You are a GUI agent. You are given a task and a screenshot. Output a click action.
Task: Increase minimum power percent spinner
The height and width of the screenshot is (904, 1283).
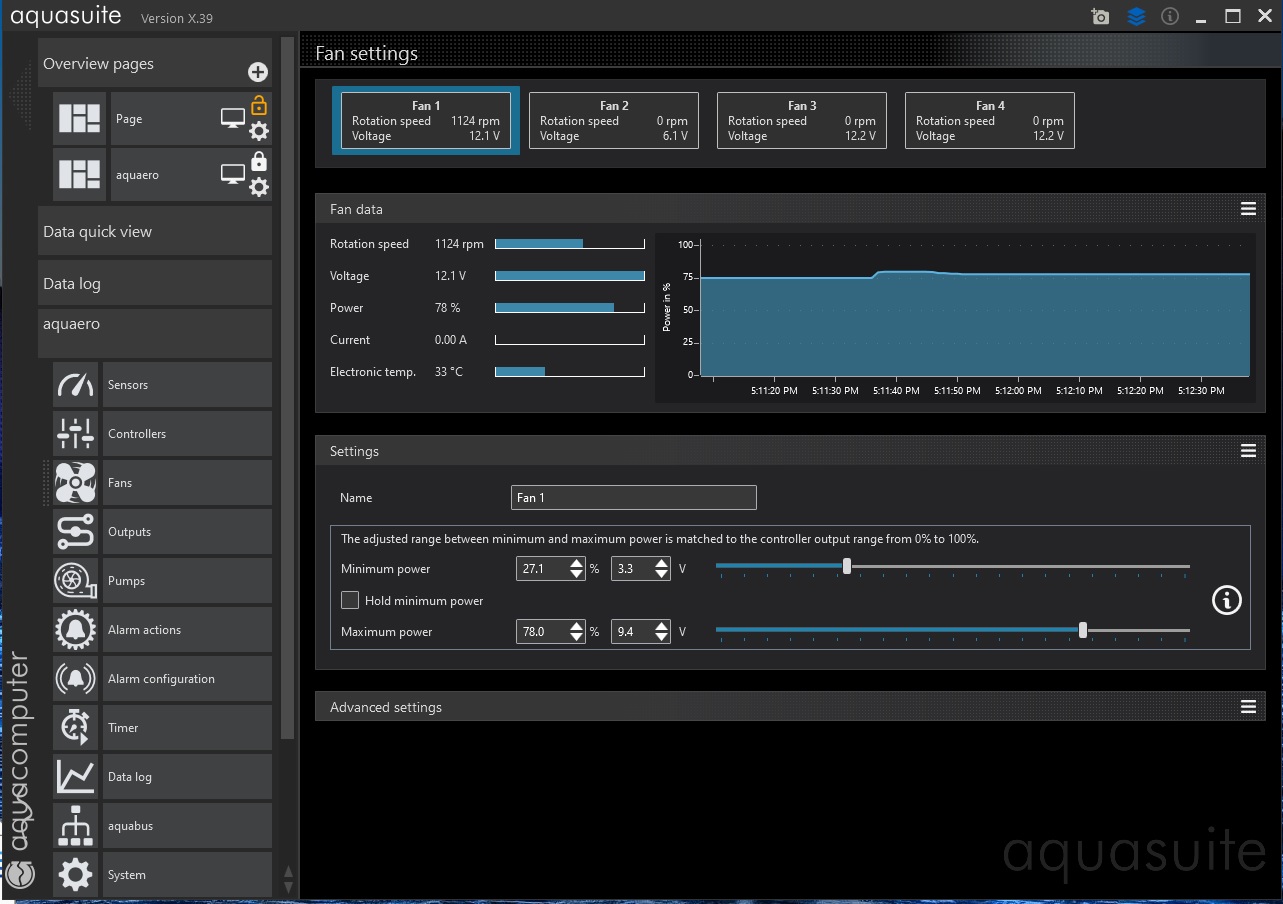577,563
